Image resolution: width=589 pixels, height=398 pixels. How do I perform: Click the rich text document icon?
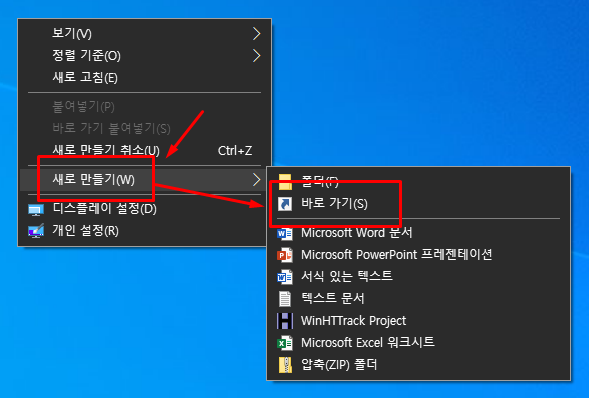pyautogui.click(x=285, y=277)
